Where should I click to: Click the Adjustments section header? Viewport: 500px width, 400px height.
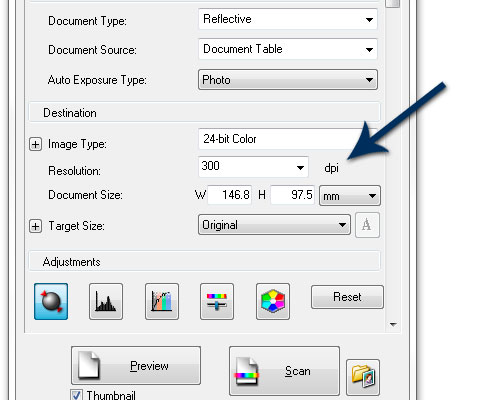tap(204, 261)
